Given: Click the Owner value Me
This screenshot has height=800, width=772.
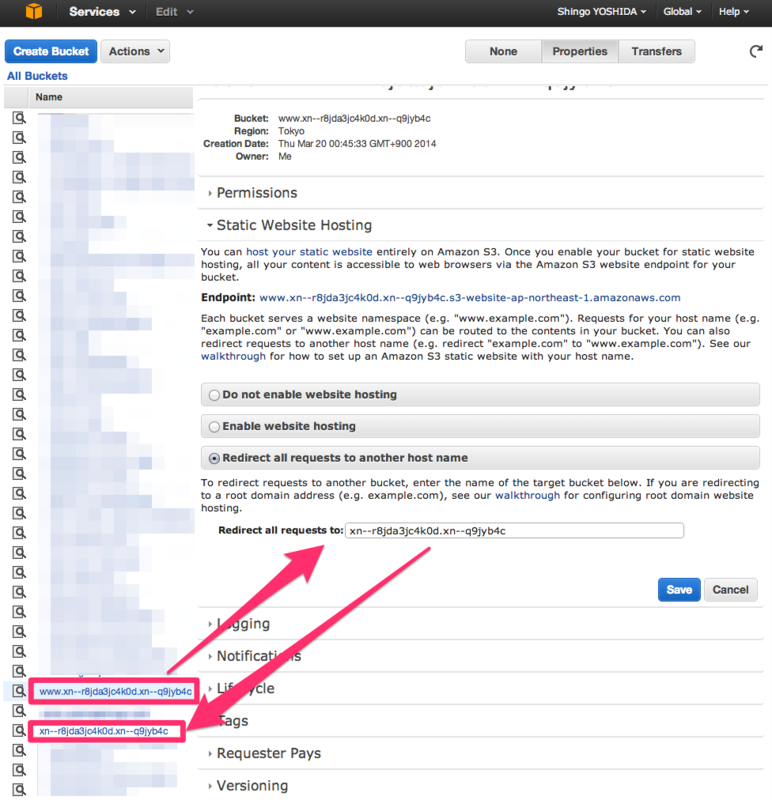Looking at the screenshot, I should click(x=285, y=157).
